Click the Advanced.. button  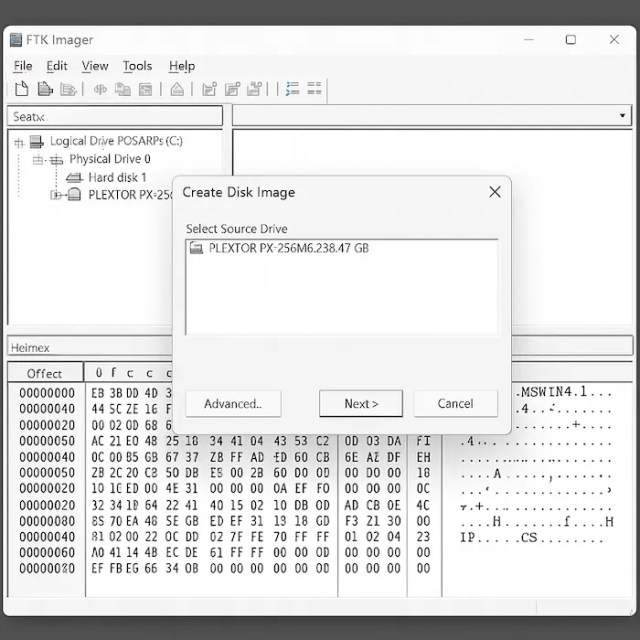point(233,404)
